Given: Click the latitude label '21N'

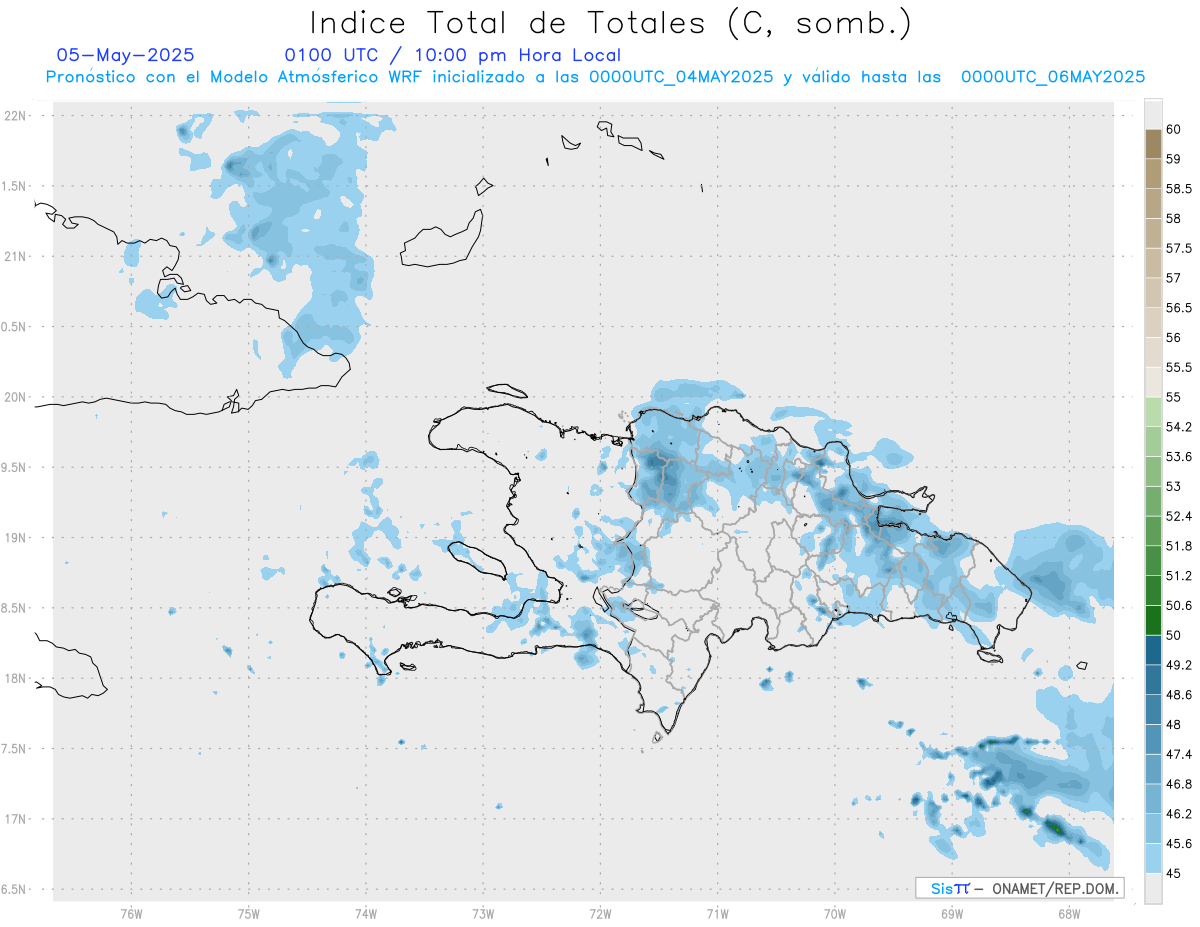Looking at the screenshot, I should (x=16, y=257).
